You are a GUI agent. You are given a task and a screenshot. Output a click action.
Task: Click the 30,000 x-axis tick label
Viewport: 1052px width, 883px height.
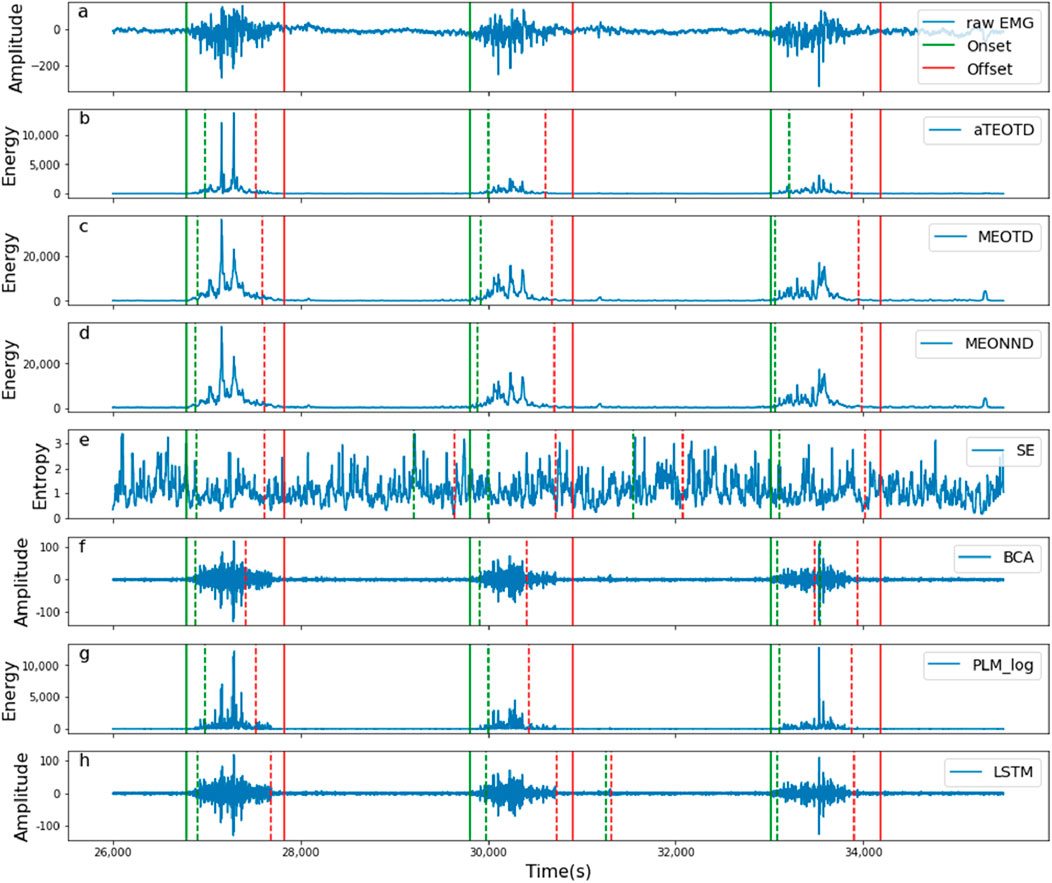[488, 853]
